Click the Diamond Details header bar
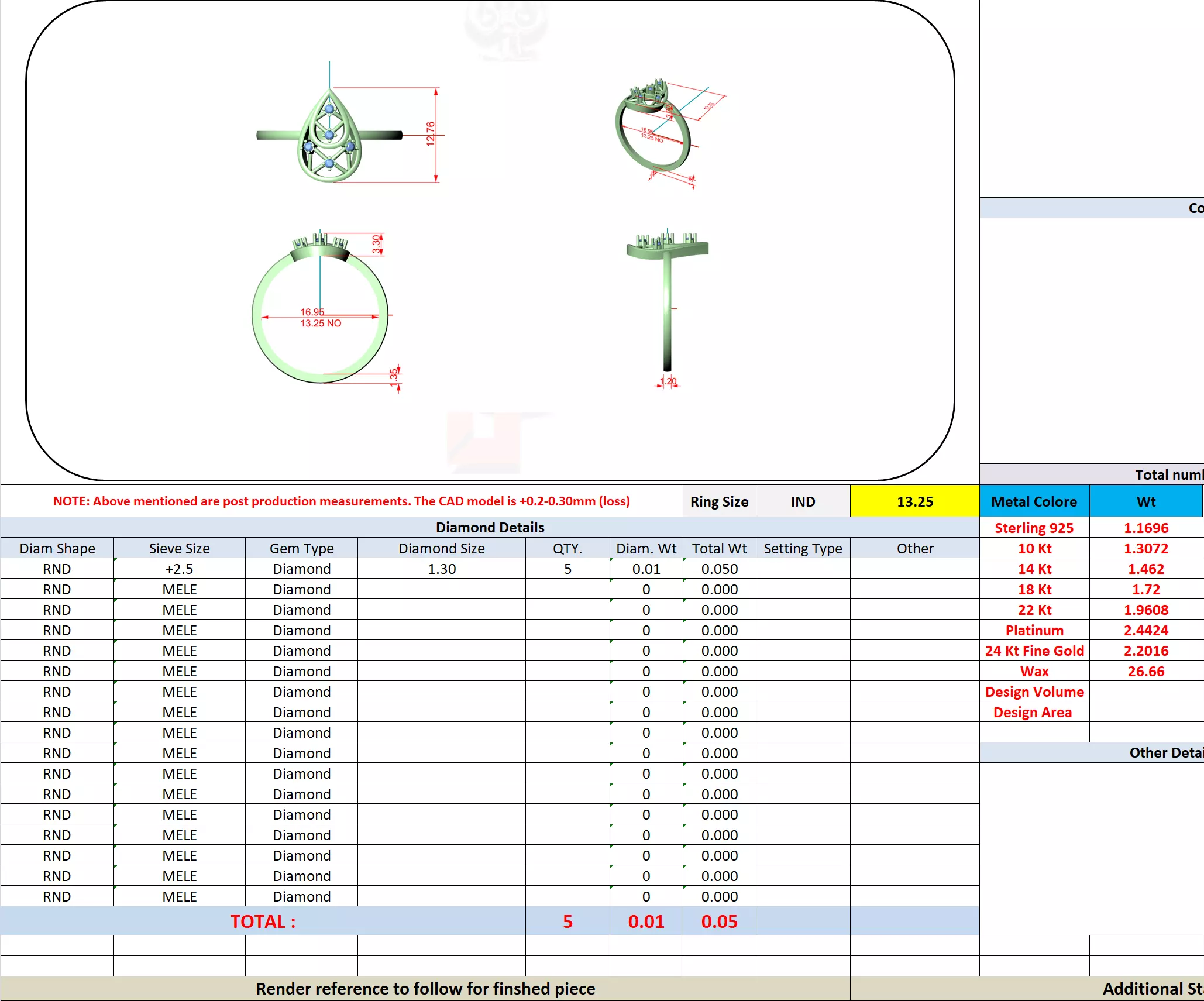The height and width of the screenshot is (1001, 1204). tap(490, 527)
